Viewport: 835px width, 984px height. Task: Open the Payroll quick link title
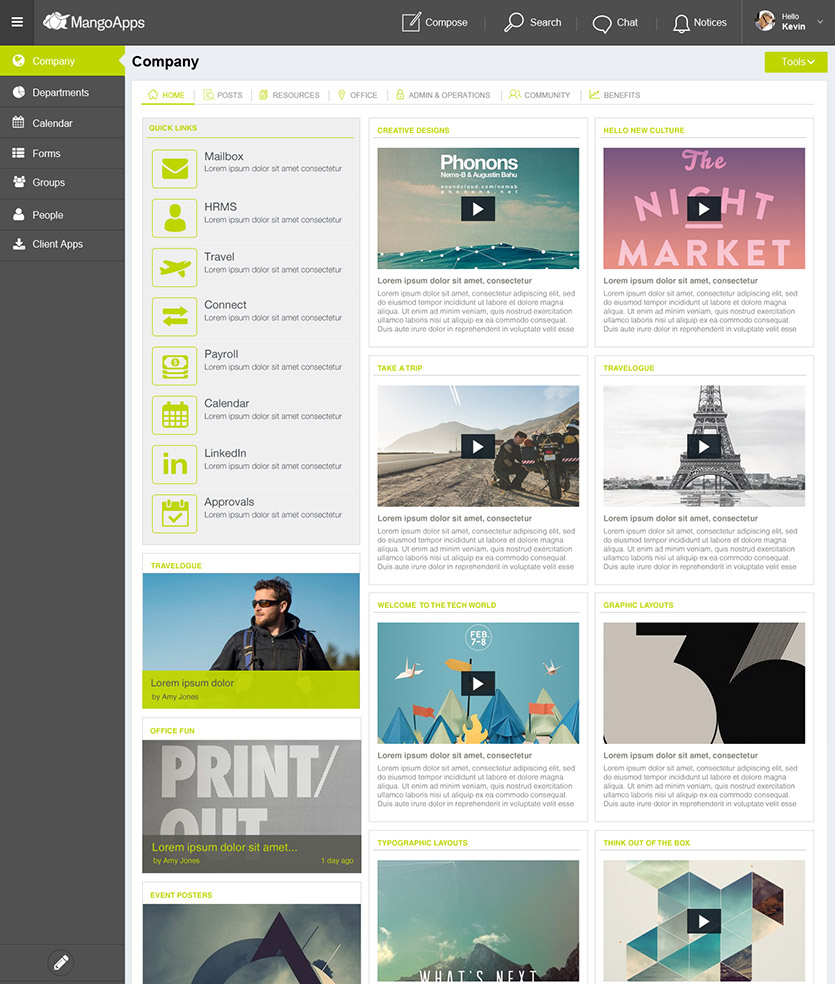[221, 354]
